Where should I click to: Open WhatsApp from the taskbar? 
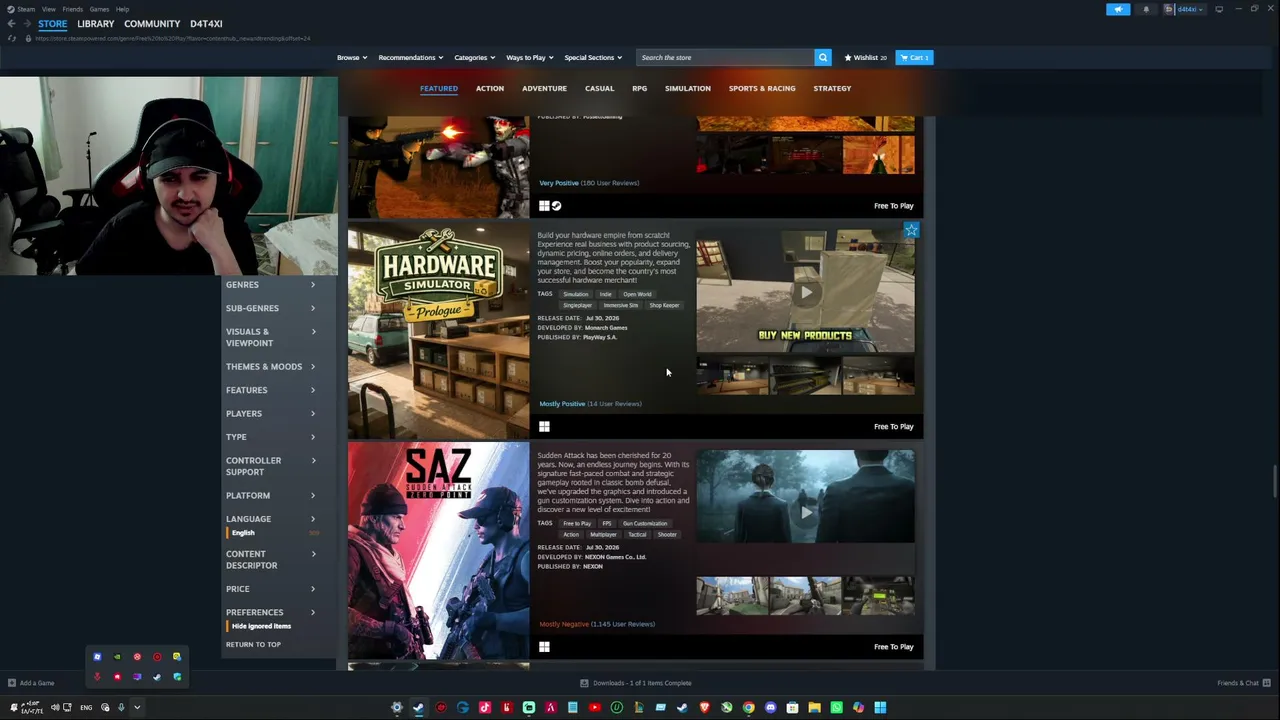click(836, 708)
